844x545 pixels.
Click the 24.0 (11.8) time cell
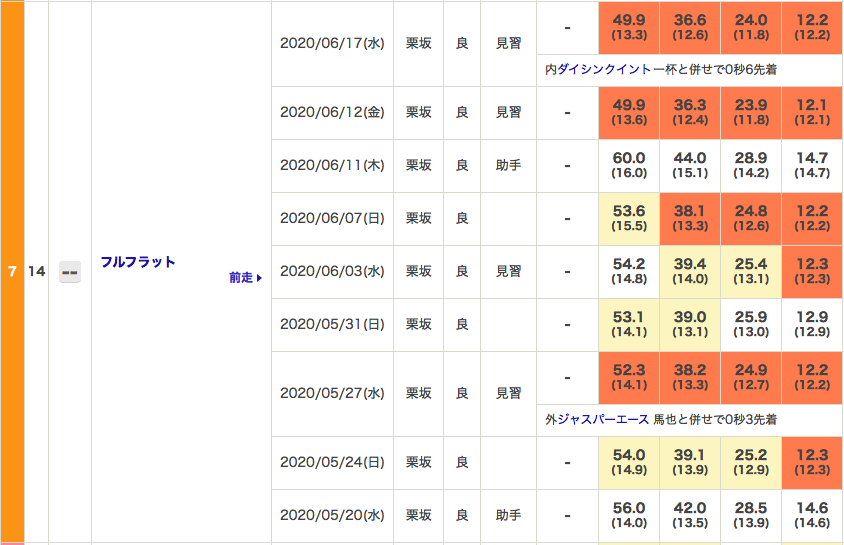[x=751, y=27]
